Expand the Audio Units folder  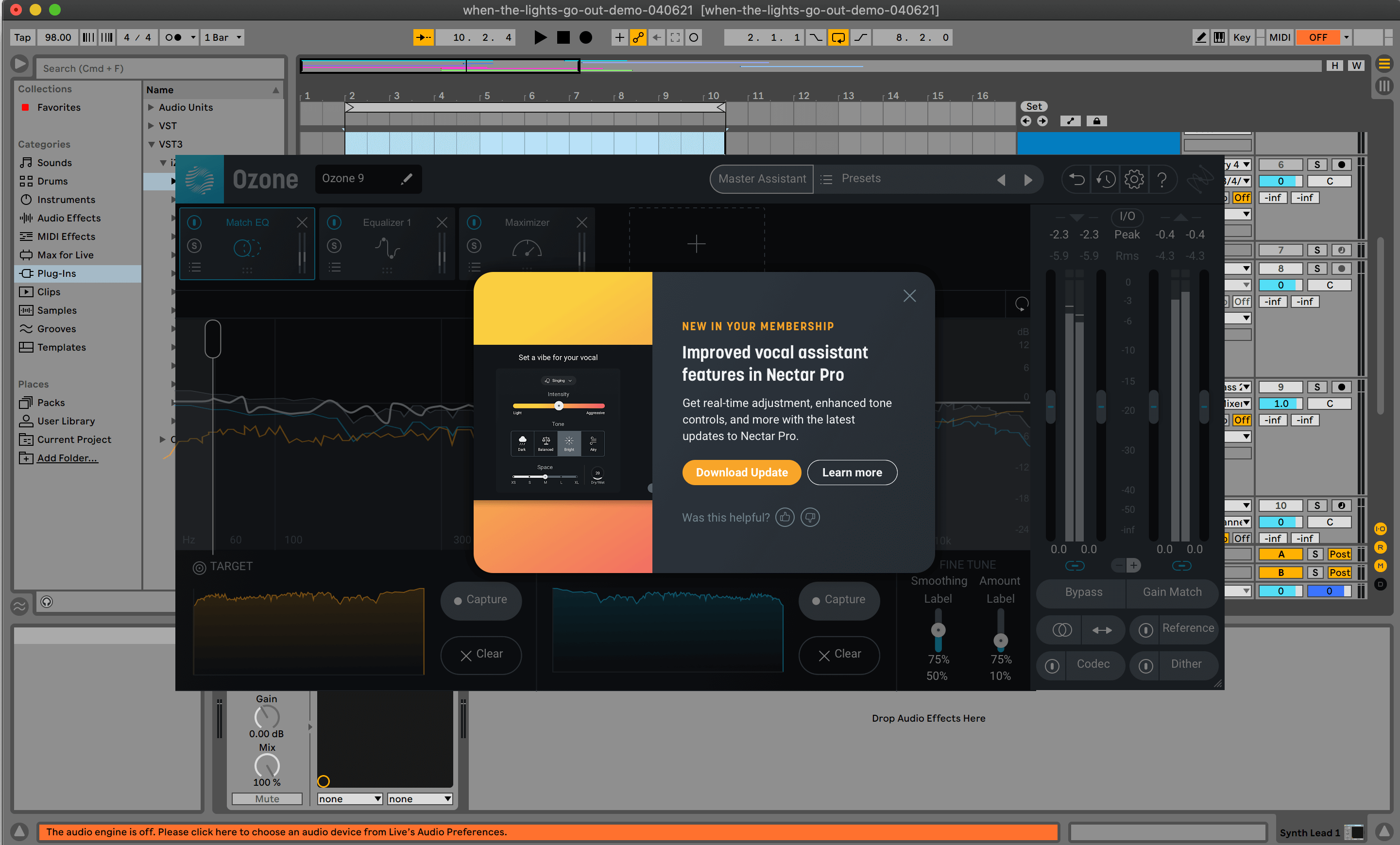click(151, 107)
